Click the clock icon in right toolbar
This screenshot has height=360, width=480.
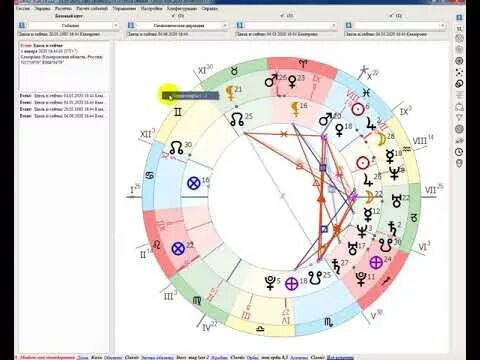point(459,152)
